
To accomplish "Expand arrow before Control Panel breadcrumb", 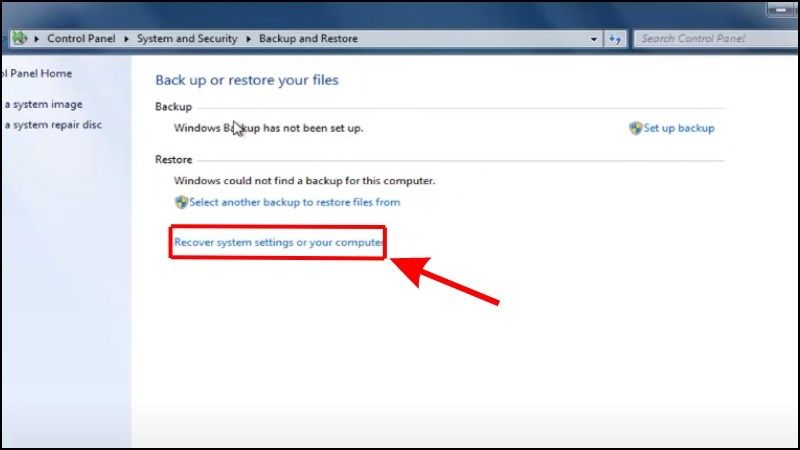I will click(x=36, y=39).
